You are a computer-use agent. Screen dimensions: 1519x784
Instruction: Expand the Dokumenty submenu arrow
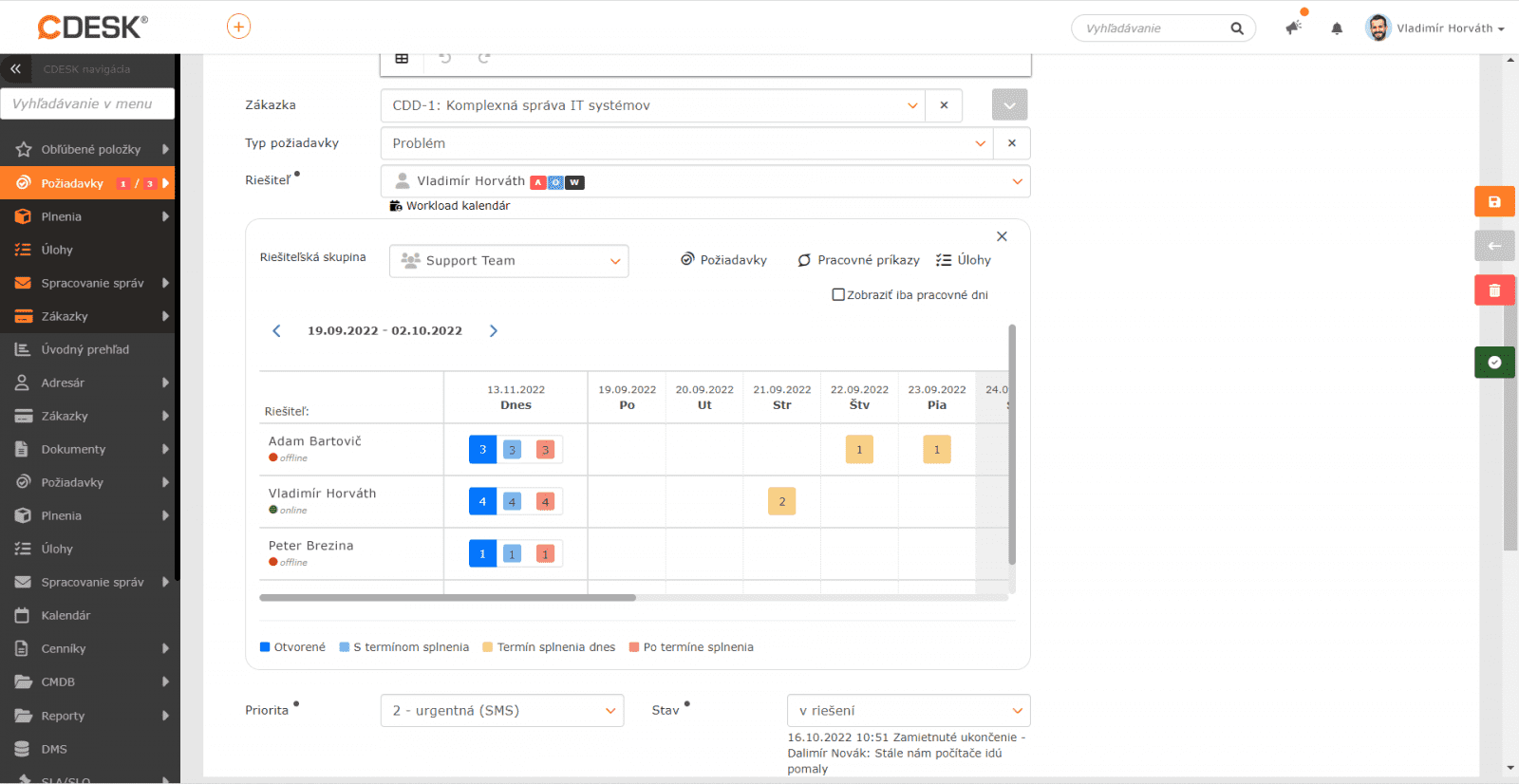(165, 449)
